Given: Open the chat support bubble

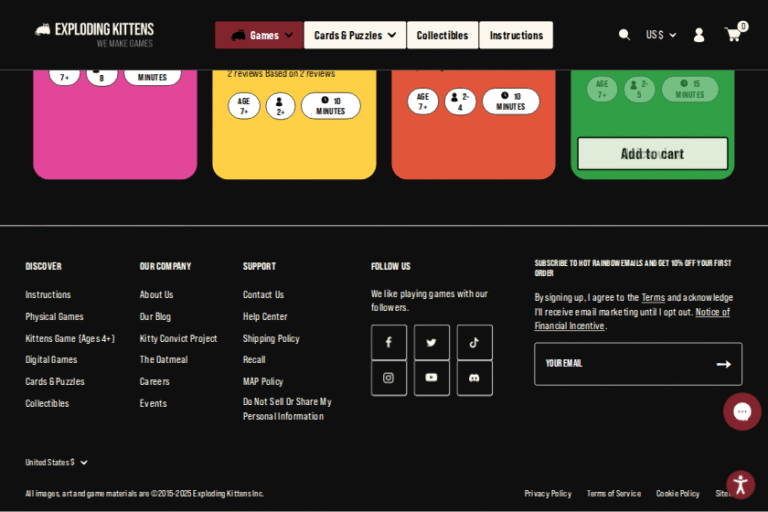Looking at the screenshot, I should pyautogui.click(x=742, y=411).
